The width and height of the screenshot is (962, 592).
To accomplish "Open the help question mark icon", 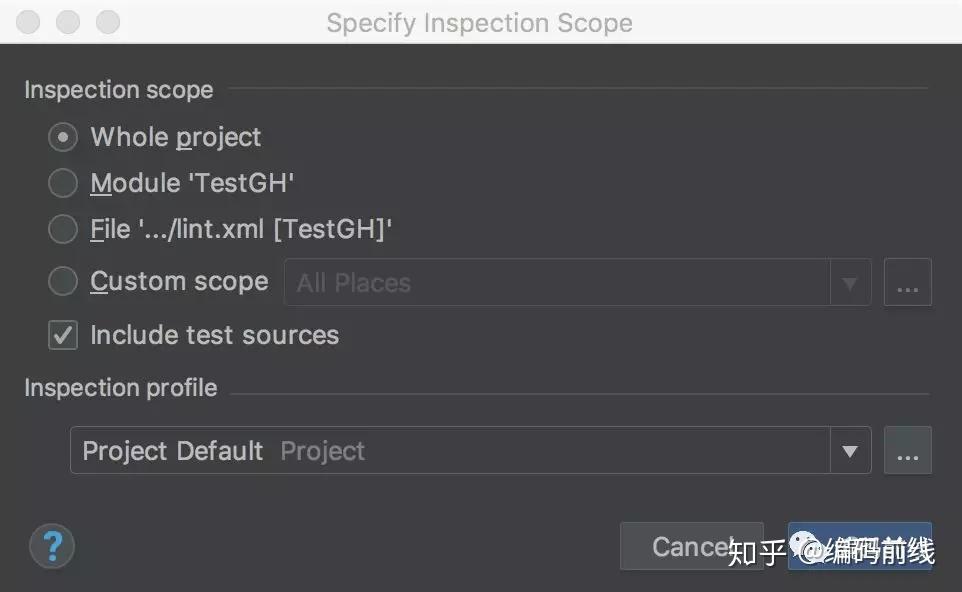I will (52, 546).
